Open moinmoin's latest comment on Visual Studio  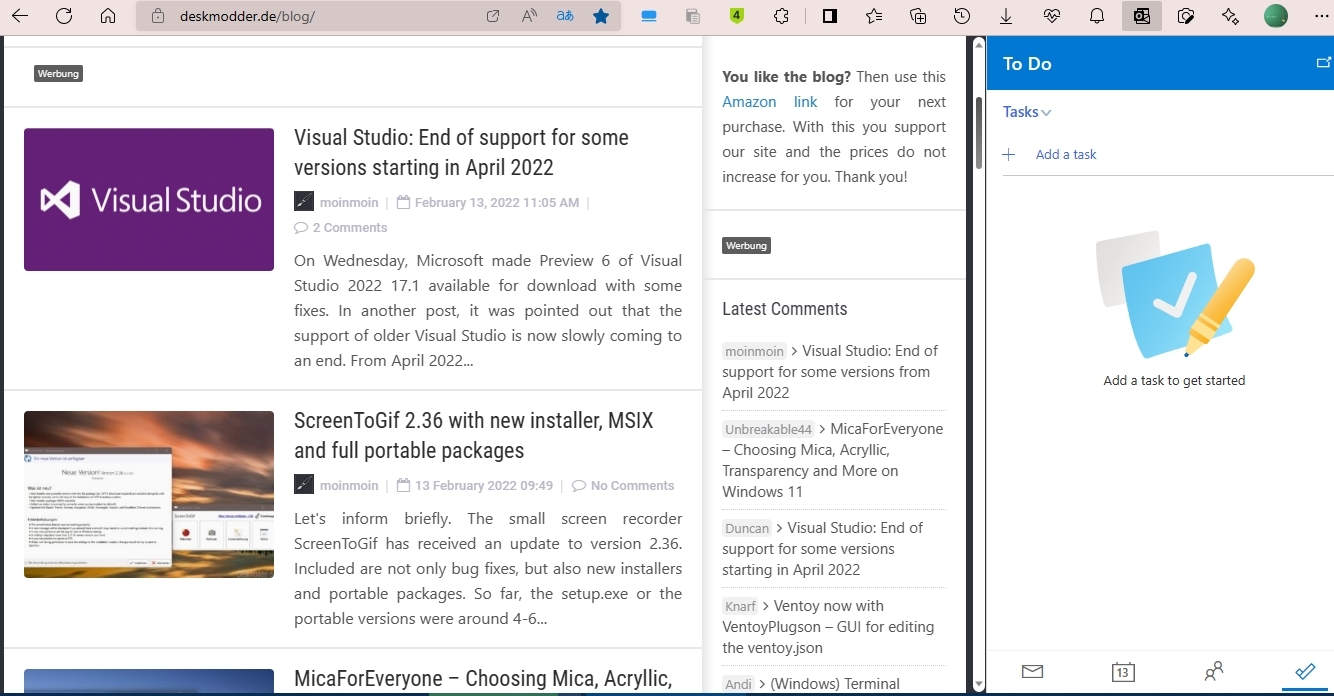point(830,372)
